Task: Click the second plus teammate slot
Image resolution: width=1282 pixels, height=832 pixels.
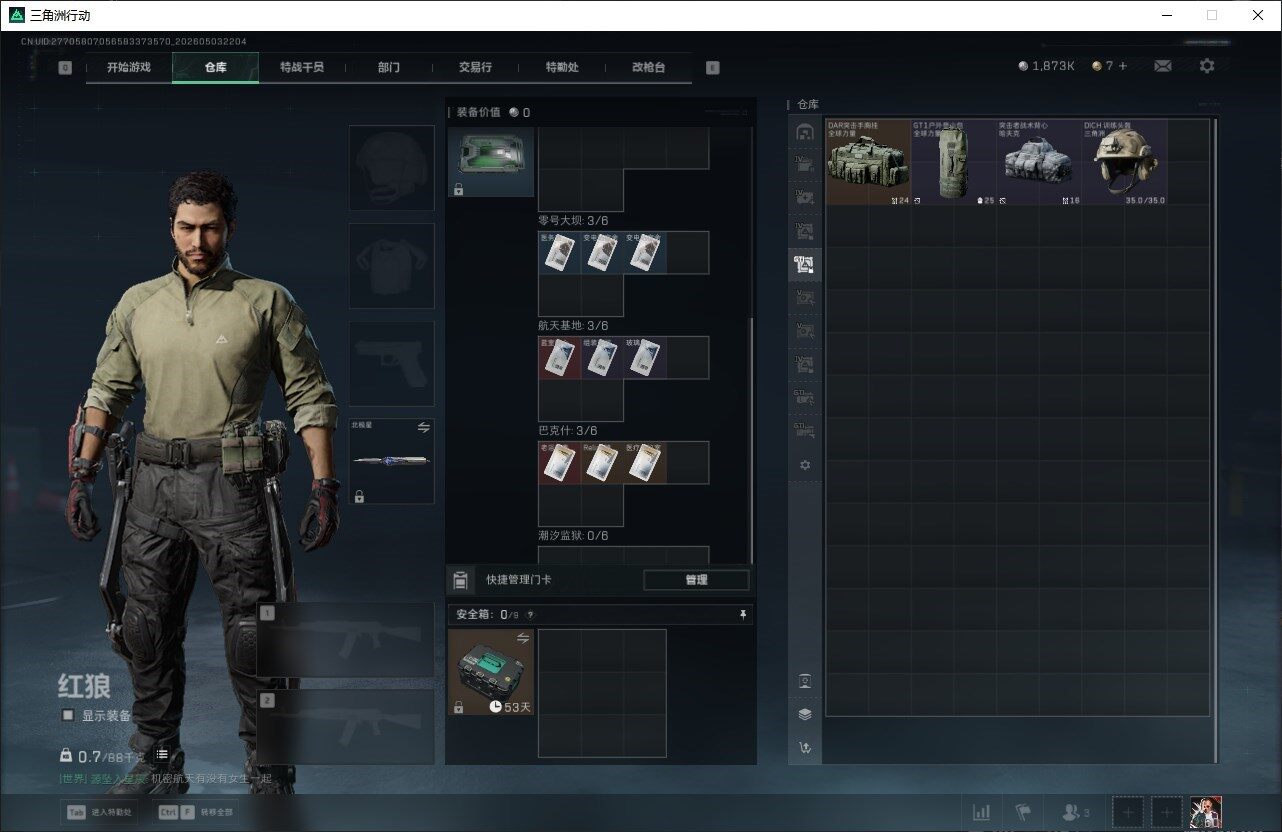Action: [1166, 812]
